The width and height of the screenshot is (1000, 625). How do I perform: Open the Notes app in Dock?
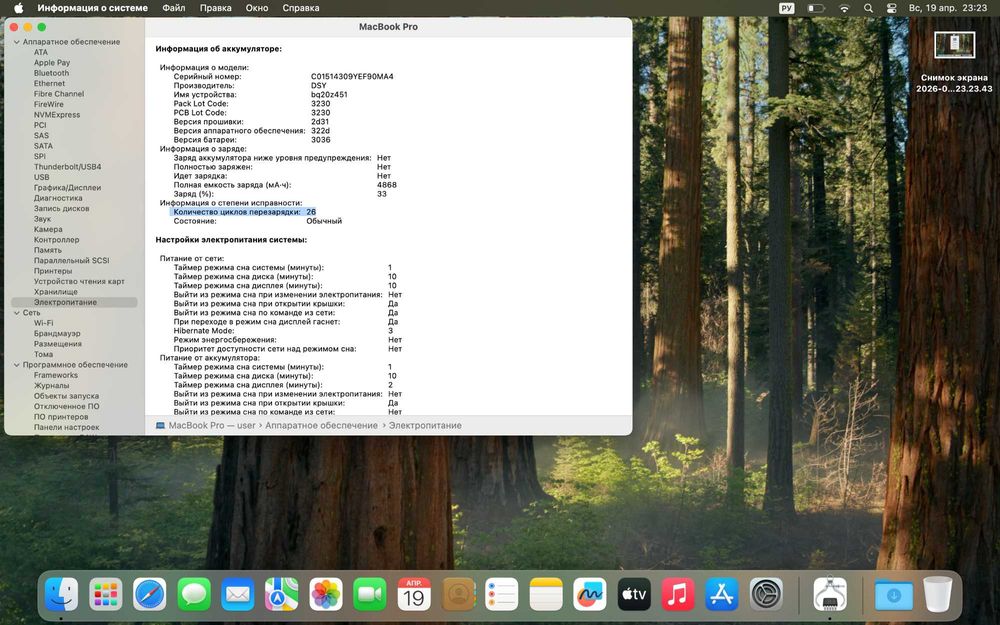tap(546, 594)
